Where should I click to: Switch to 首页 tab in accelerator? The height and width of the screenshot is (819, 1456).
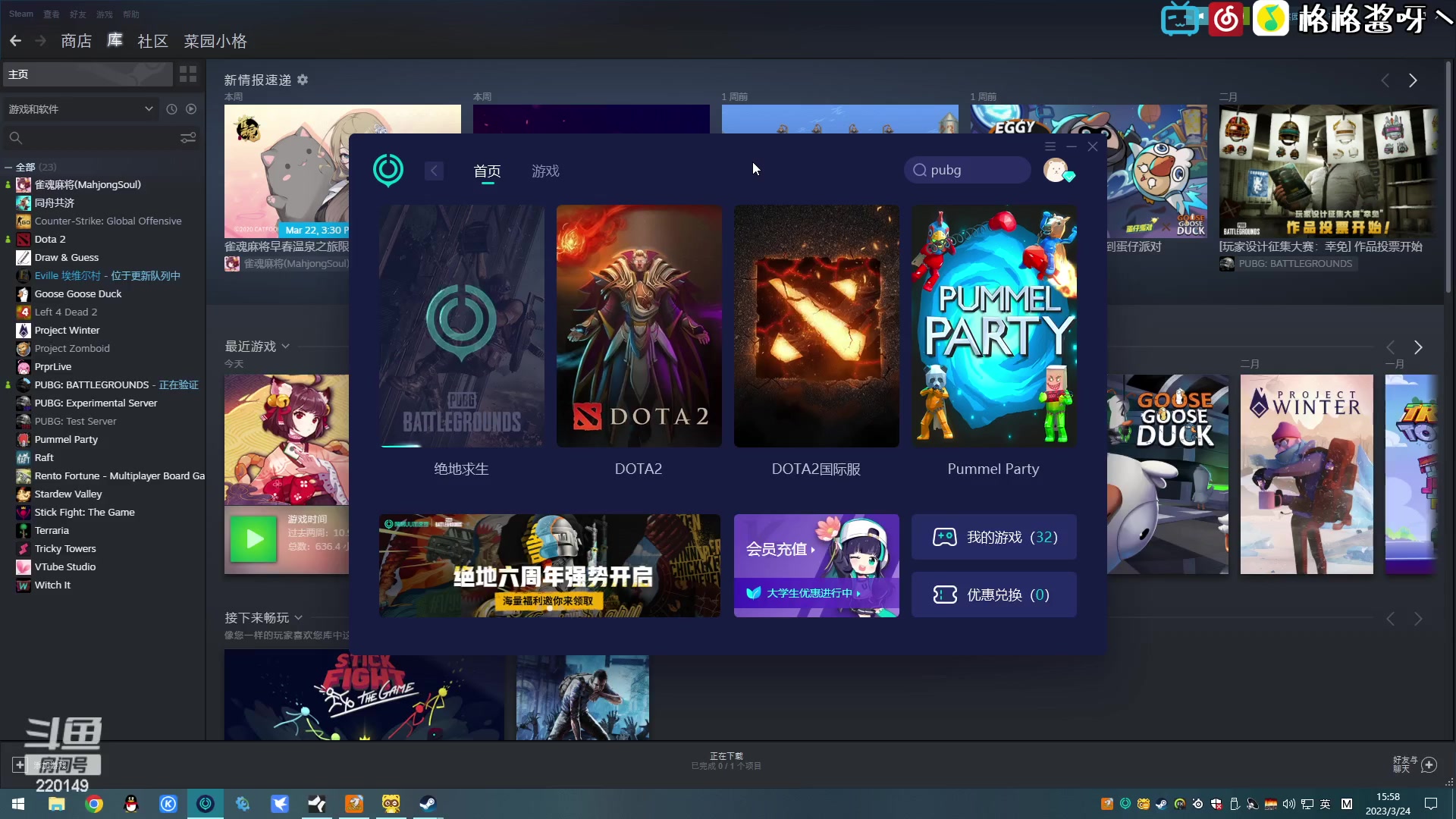(x=487, y=171)
